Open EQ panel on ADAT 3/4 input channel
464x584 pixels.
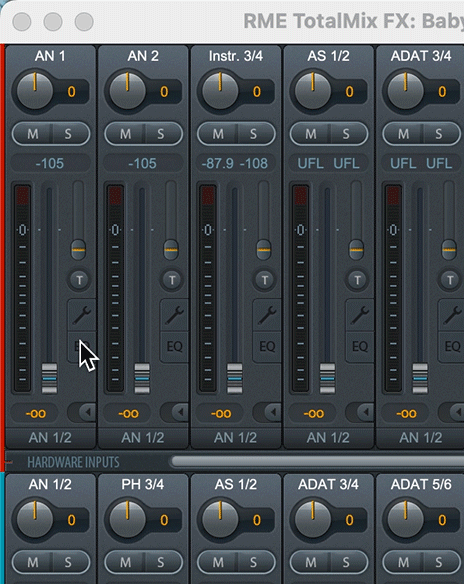[x=451, y=347]
